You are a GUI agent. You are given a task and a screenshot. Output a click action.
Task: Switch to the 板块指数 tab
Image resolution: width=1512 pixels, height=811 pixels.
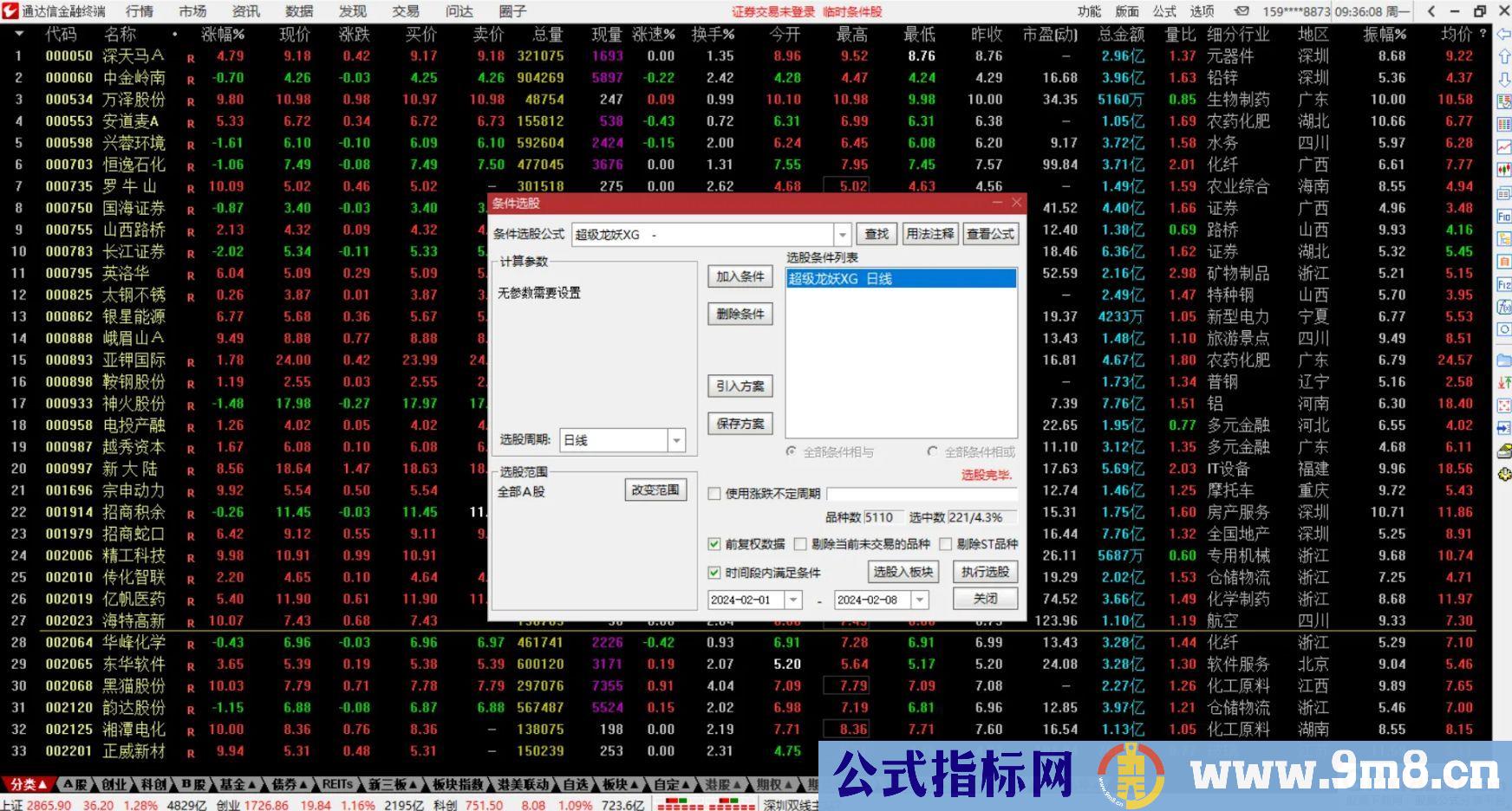click(x=458, y=784)
